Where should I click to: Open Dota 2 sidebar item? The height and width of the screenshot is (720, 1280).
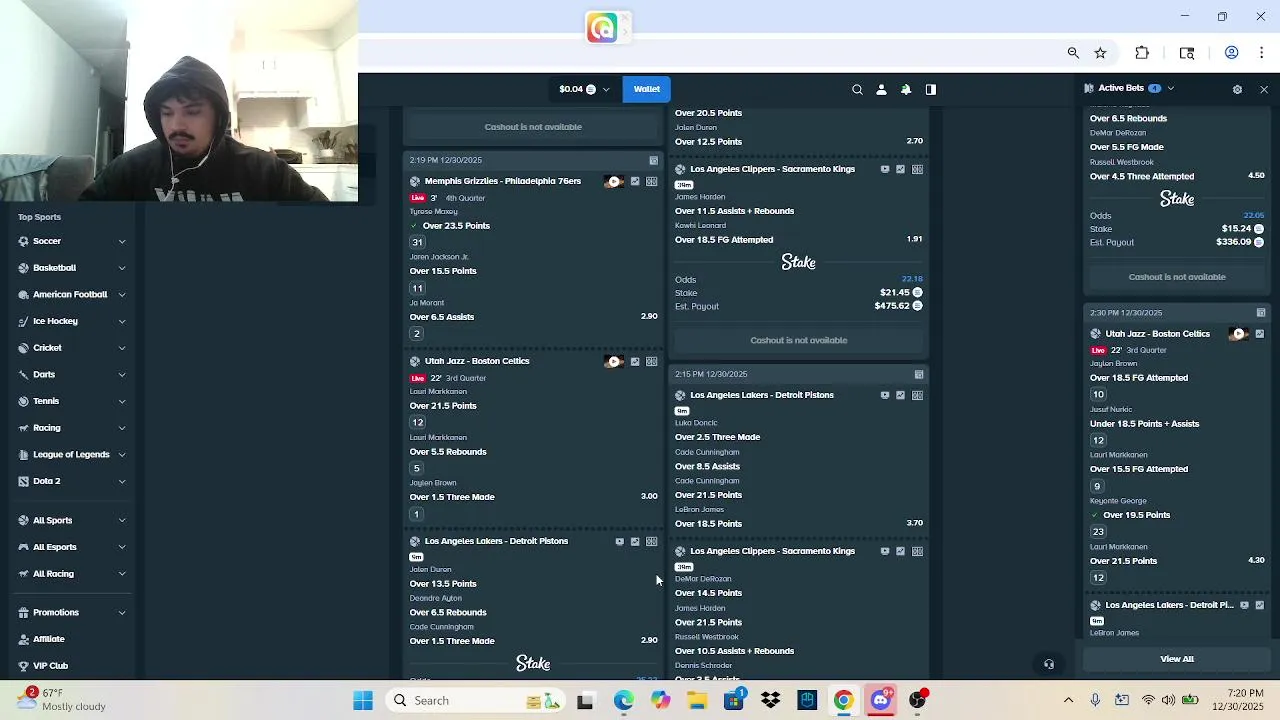click(72, 481)
